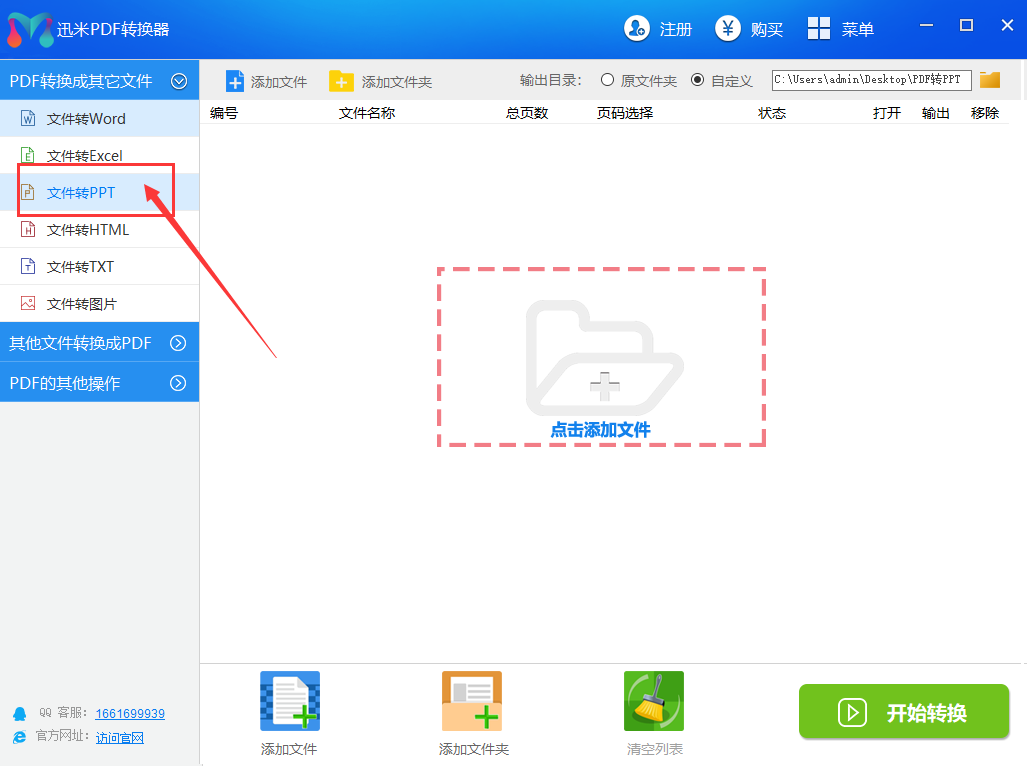Select 文件转Word in the sidebar

coord(86,119)
